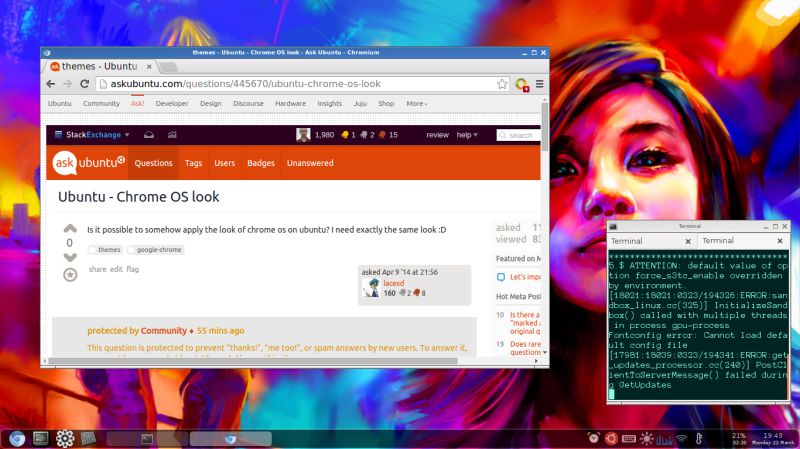Click the Juju nav link
Screen dimensions: 800x449
pyautogui.click(x=360, y=103)
